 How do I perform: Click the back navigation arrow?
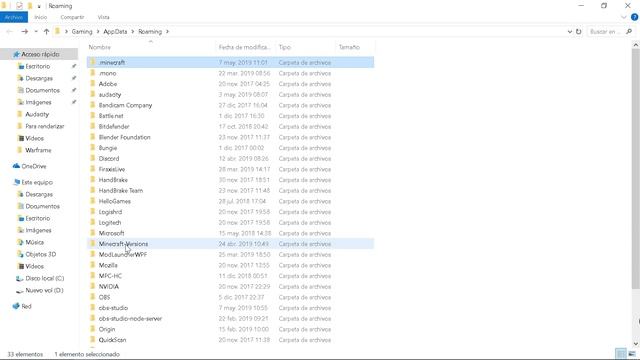[10, 31]
